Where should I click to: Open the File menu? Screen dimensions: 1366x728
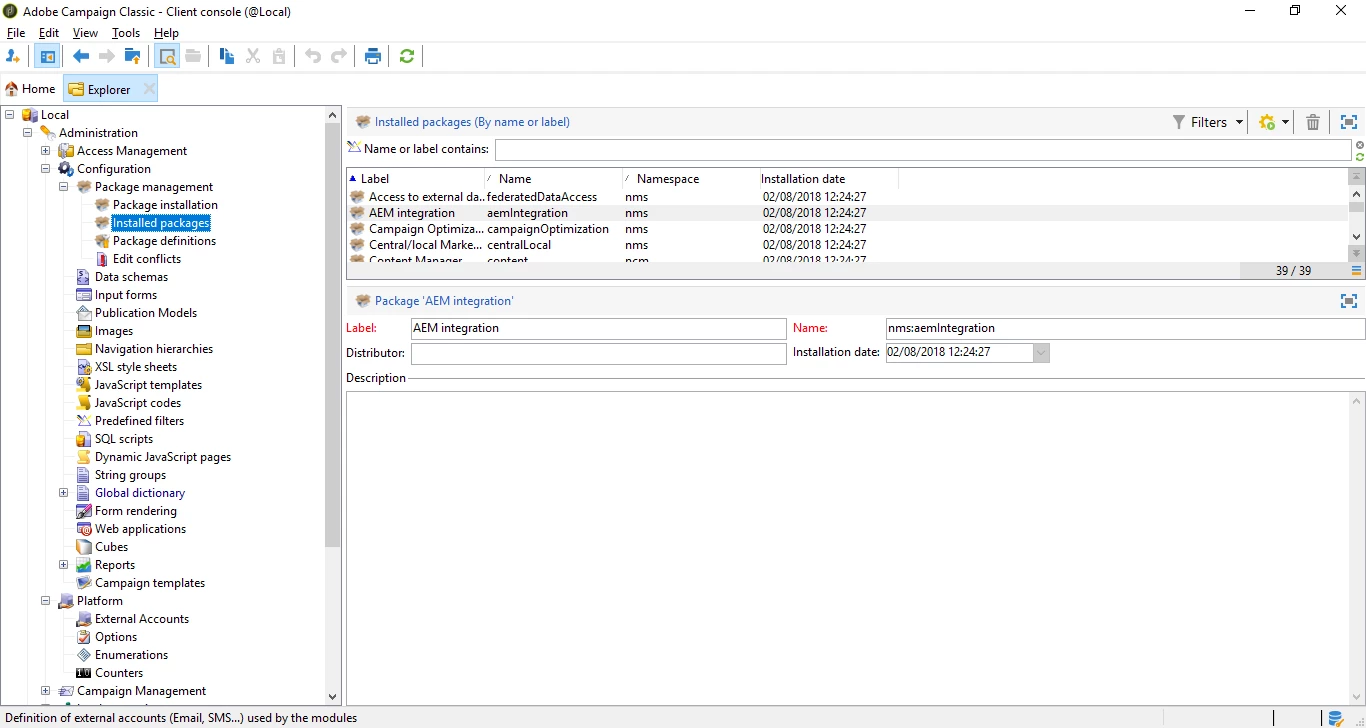pyautogui.click(x=16, y=33)
